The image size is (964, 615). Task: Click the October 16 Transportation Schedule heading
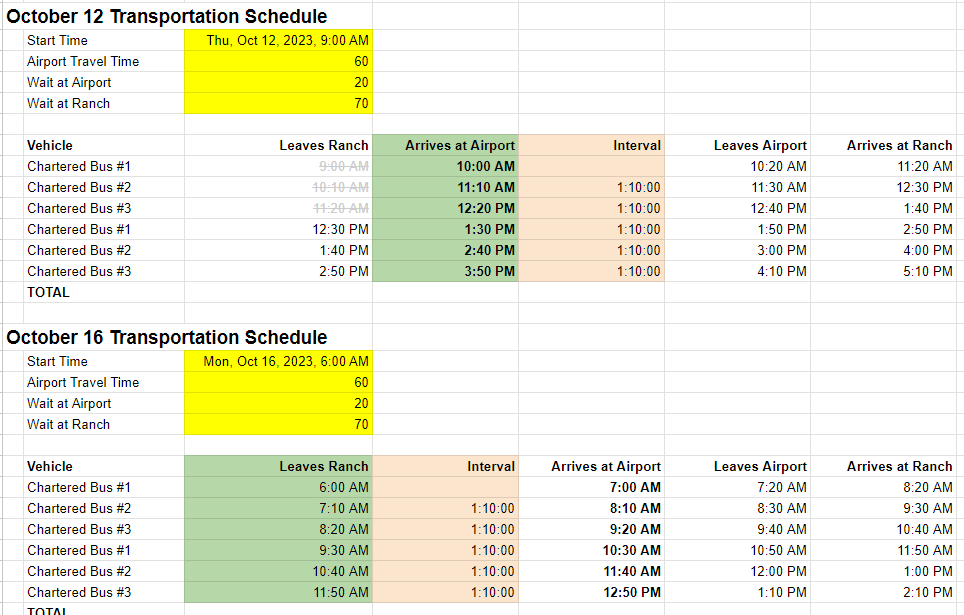(167, 338)
